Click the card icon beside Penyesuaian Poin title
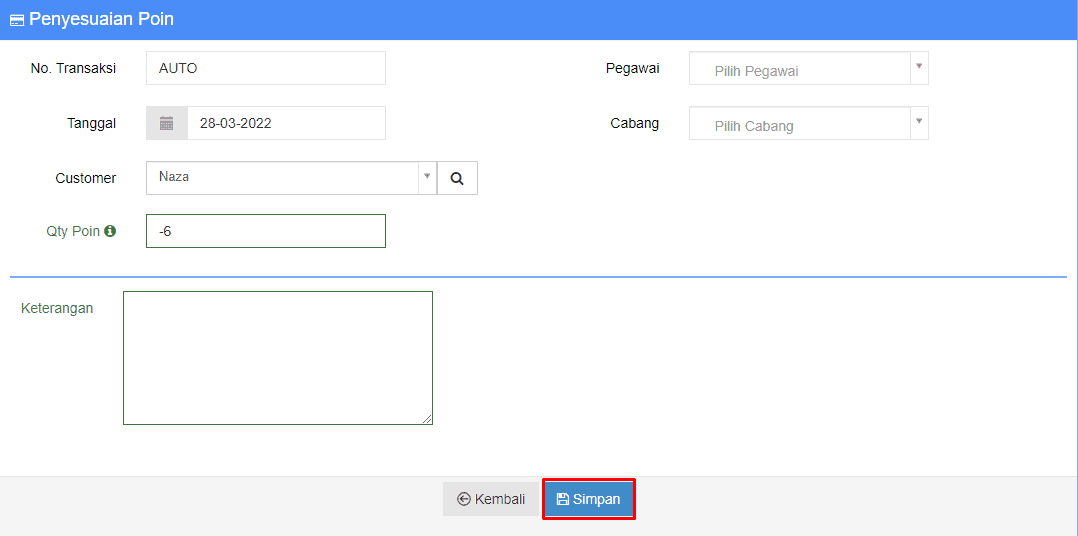The height and width of the screenshot is (536, 1078). click(17, 20)
